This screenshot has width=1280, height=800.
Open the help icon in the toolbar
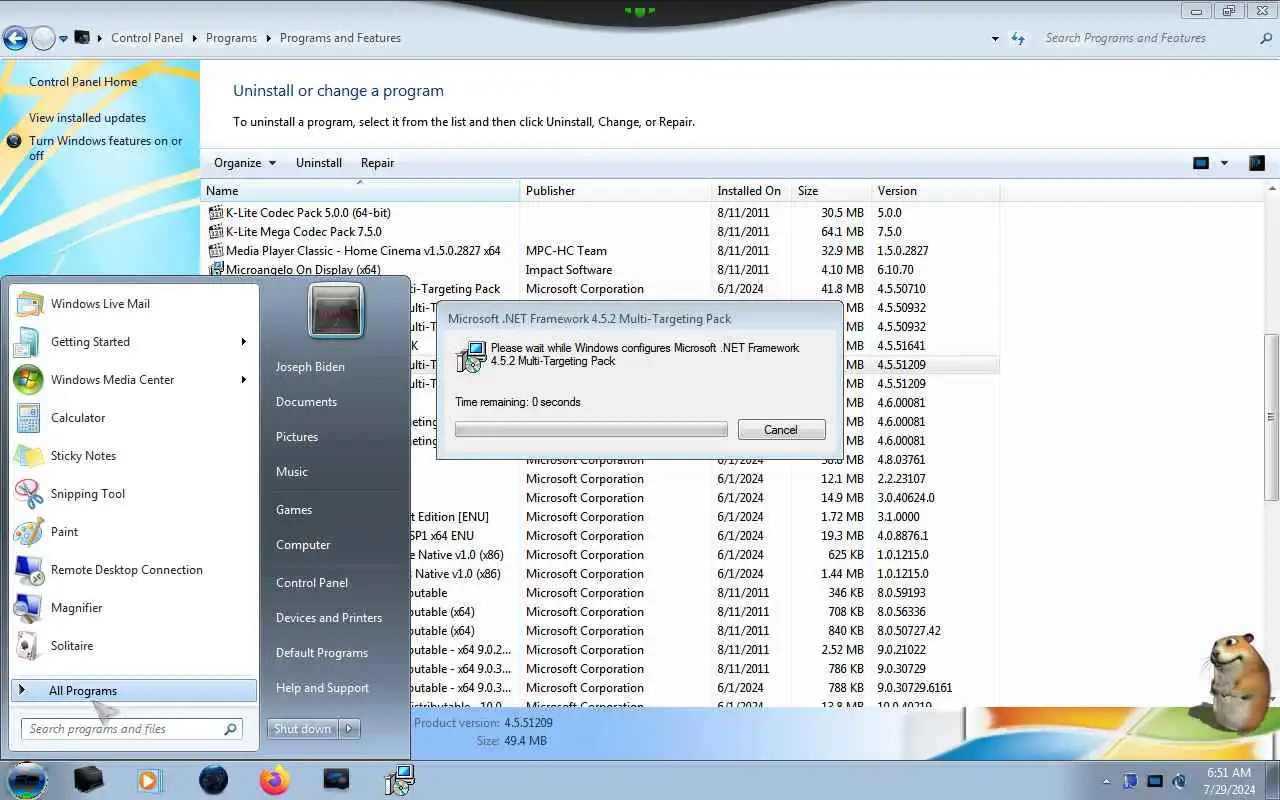click(1257, 163)
